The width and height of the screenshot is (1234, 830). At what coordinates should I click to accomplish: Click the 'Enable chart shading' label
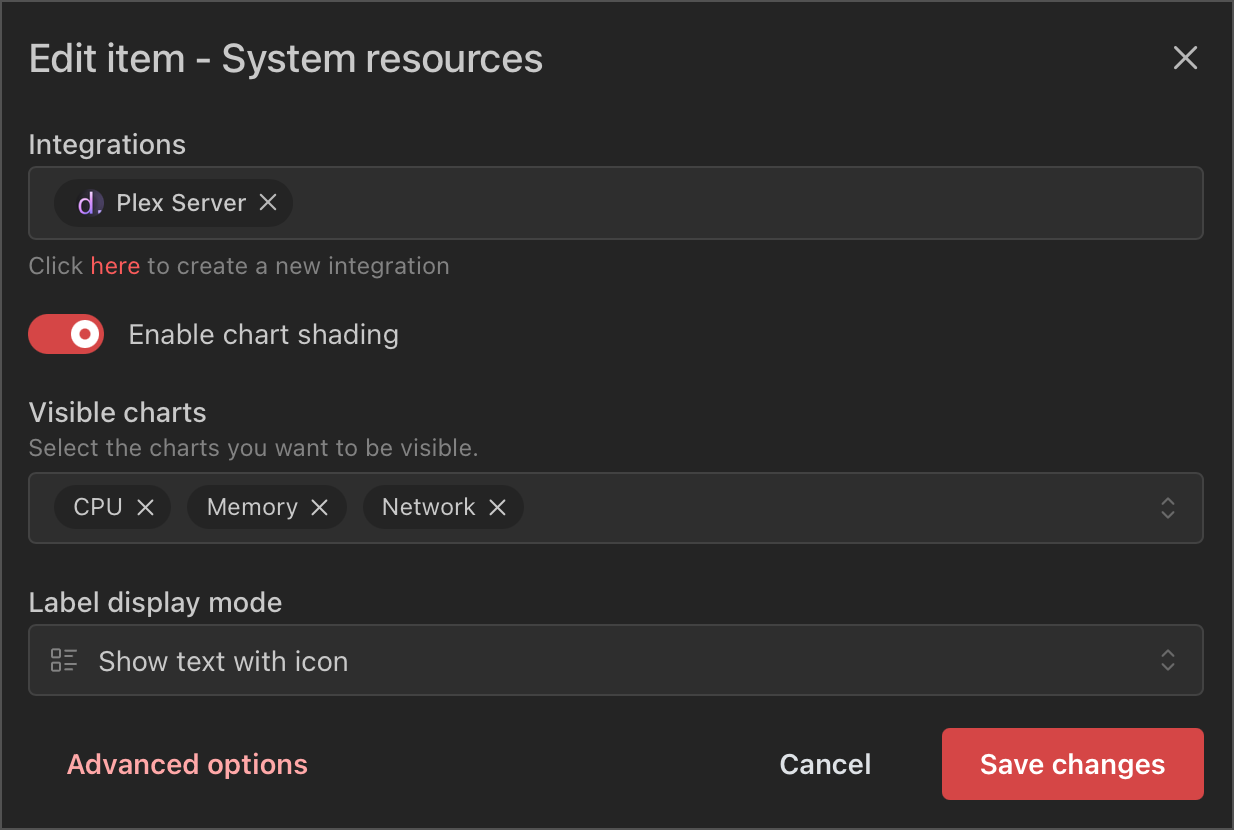point(263,334)
